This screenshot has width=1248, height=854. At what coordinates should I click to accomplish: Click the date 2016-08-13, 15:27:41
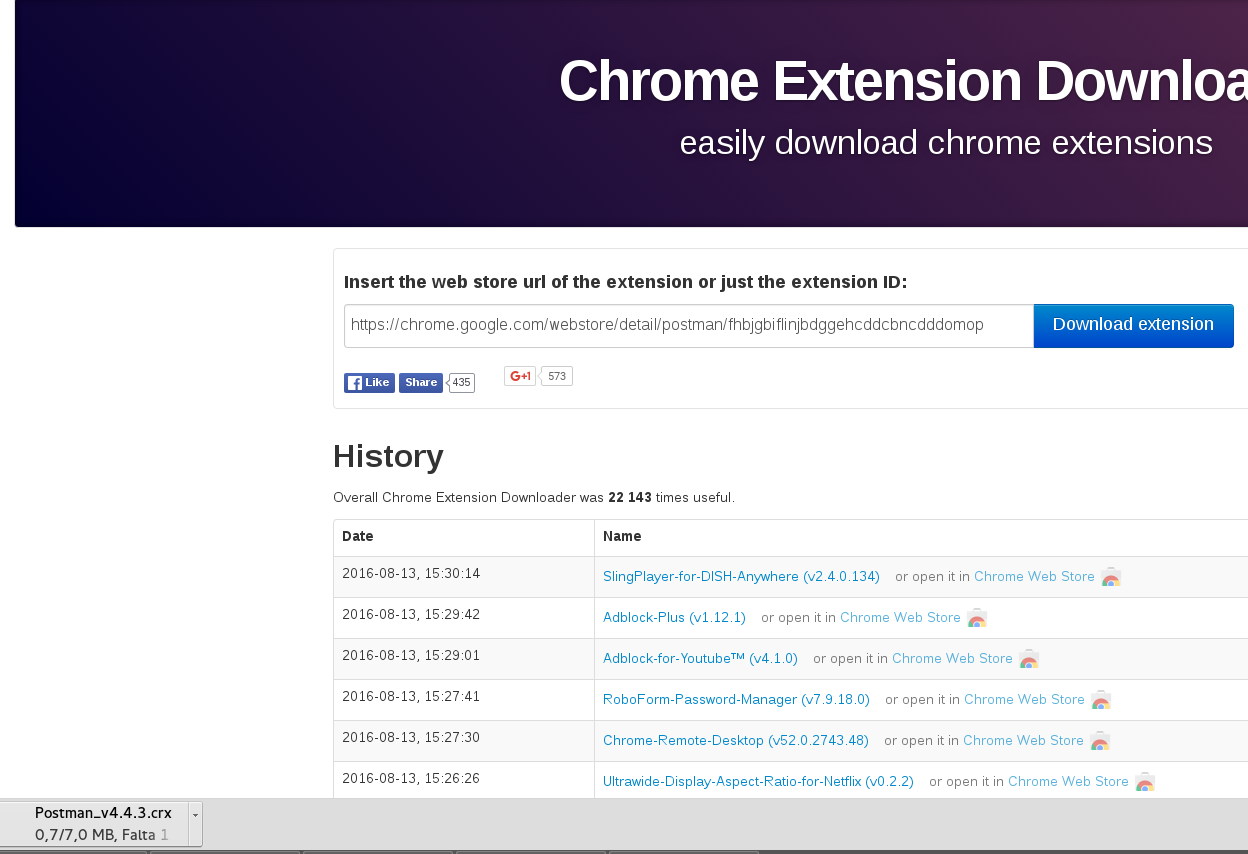click(x=411, y=697)
